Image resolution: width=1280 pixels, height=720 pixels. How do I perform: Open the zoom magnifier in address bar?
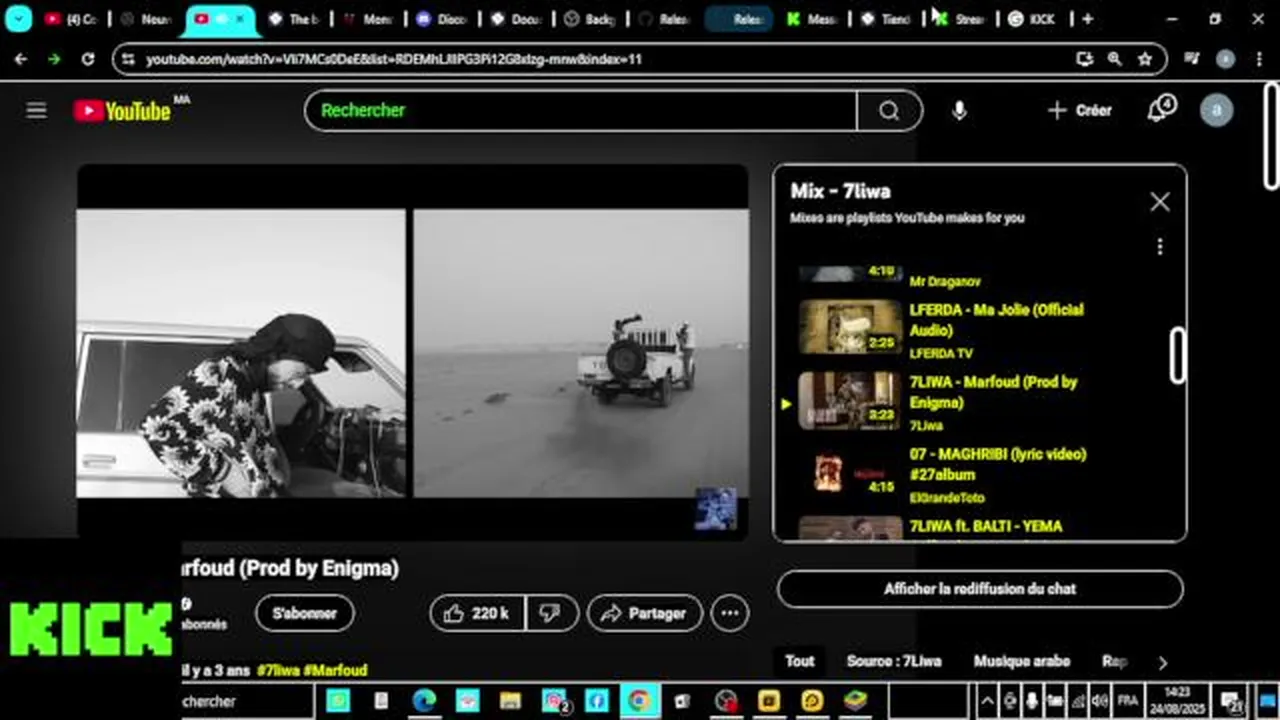tap(1115, 59)
